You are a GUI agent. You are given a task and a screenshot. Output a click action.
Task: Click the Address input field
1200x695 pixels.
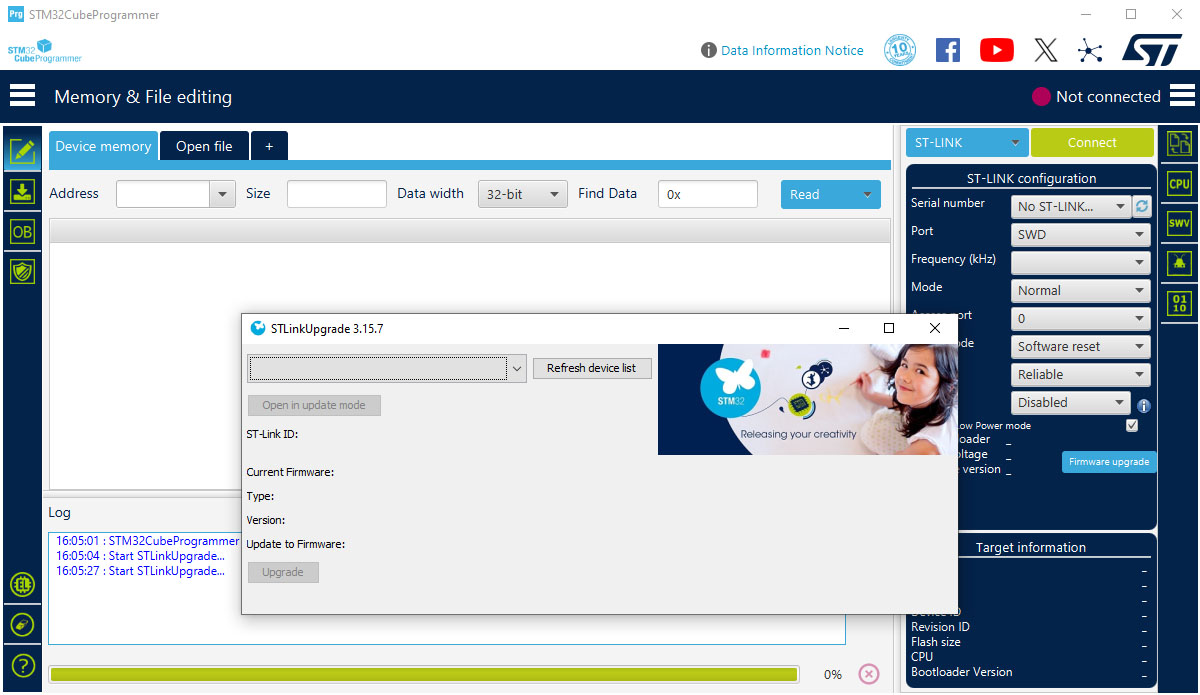pyautogui.click(x=163, y=194)
